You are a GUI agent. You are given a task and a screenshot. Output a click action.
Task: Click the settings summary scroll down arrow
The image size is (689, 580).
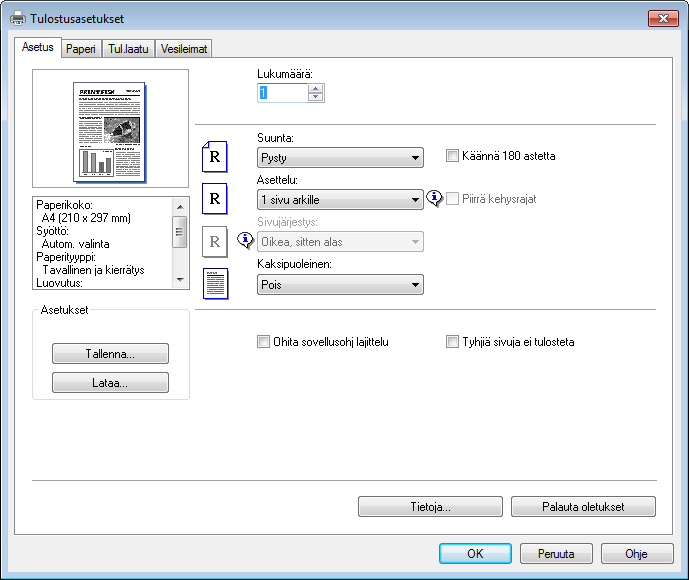[x=180, y=279]
